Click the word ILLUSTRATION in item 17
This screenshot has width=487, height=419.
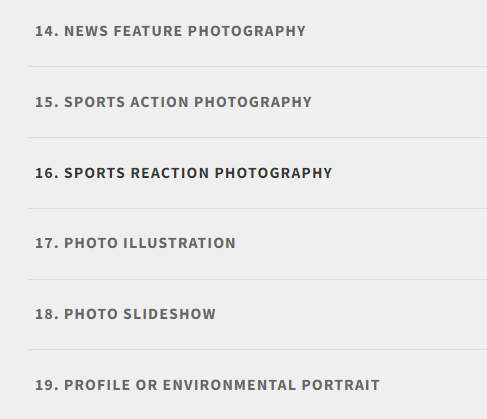click(x=179, y=243)
